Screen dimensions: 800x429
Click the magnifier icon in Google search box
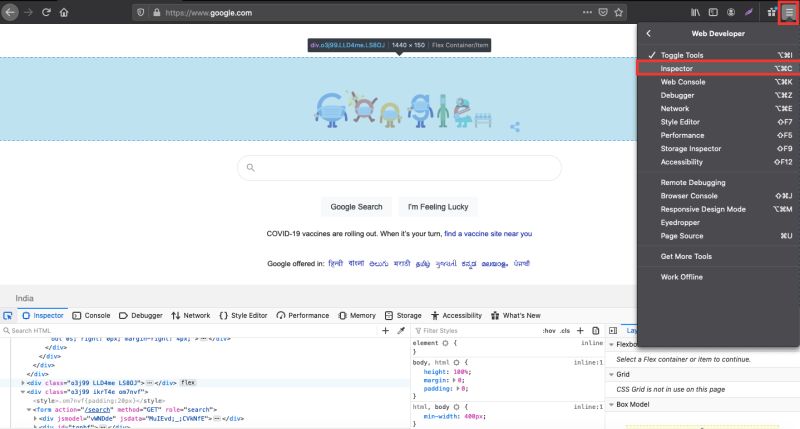pos(251,167)
